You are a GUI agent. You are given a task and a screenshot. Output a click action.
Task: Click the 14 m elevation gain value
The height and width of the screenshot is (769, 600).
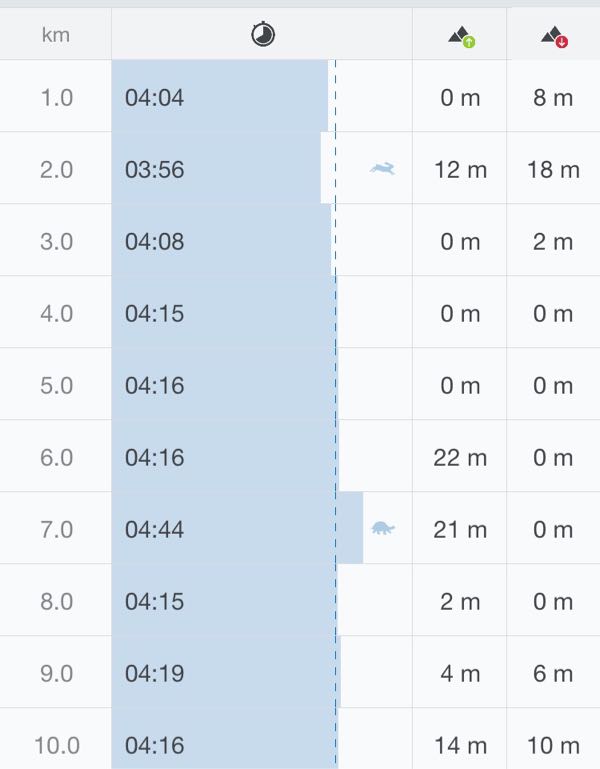tap(460, 745)
